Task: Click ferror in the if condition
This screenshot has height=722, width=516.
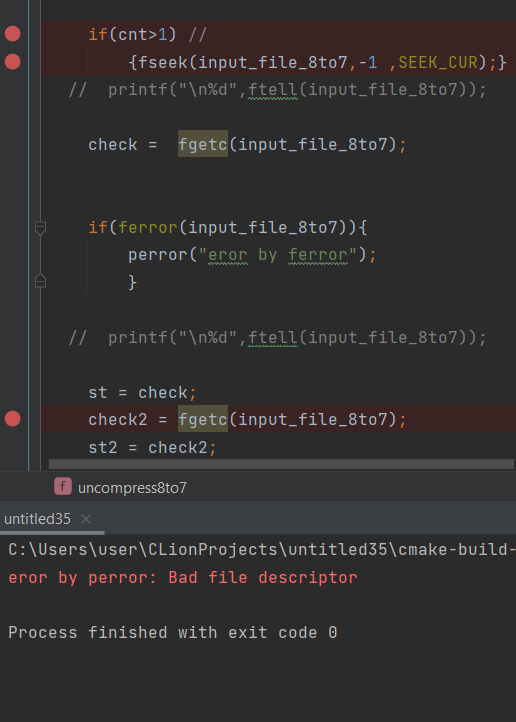Action: point(148,227)
